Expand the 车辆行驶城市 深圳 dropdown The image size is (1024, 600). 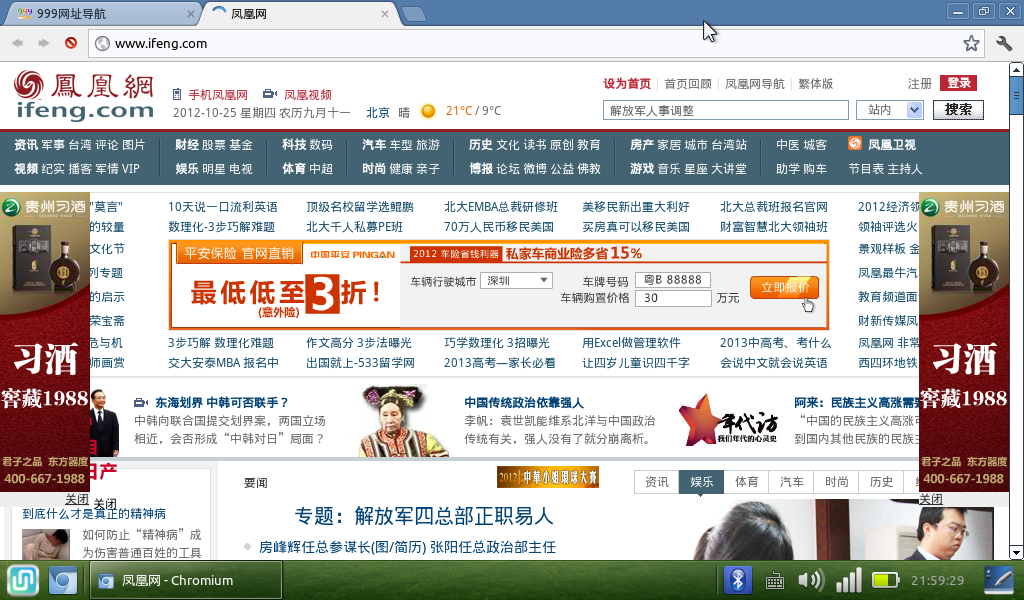point(517,280)
